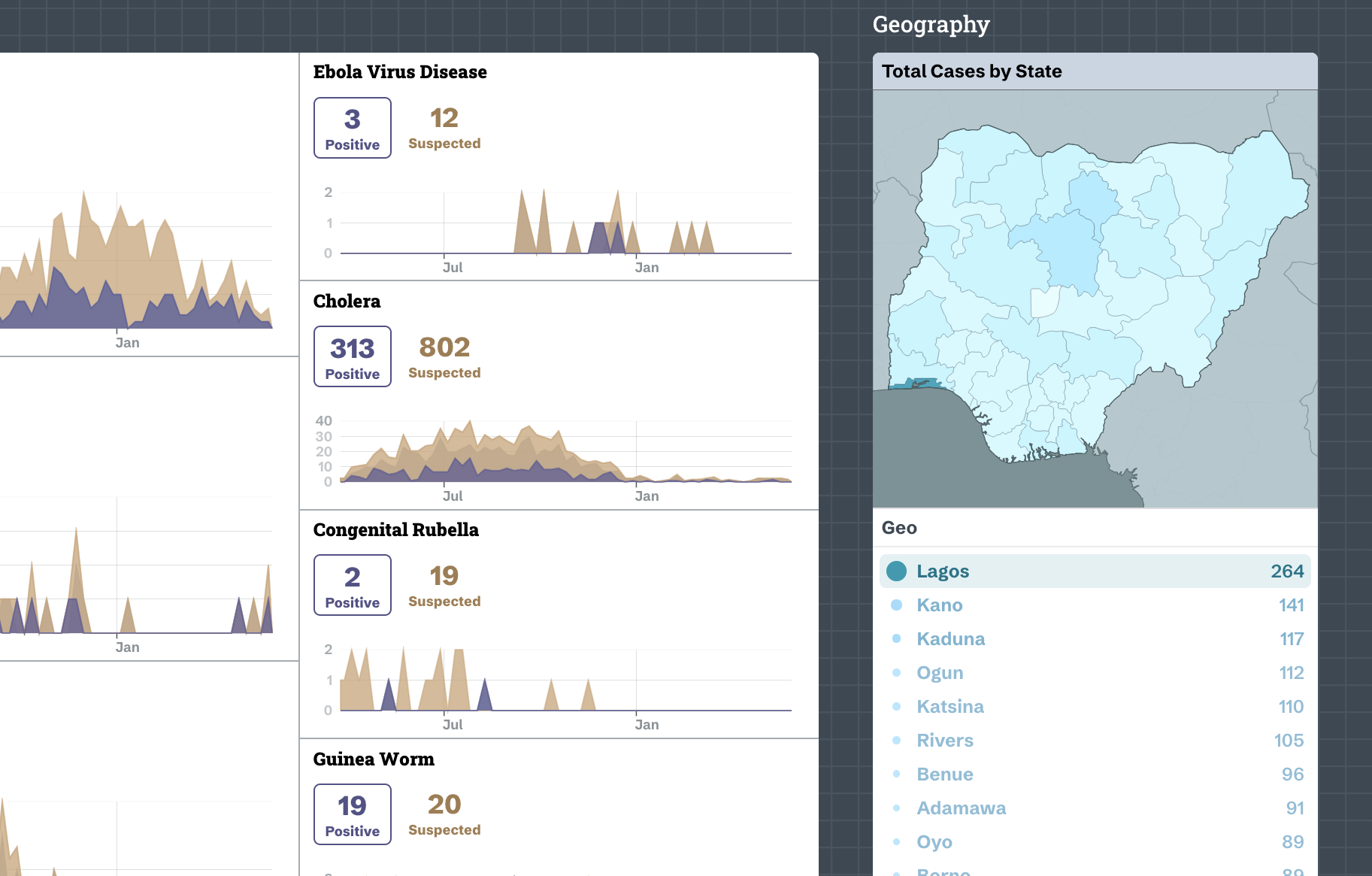This screenshot has width=1372, height=876.
Task: Click the Kano legend color dot
Action: point(896,605)
